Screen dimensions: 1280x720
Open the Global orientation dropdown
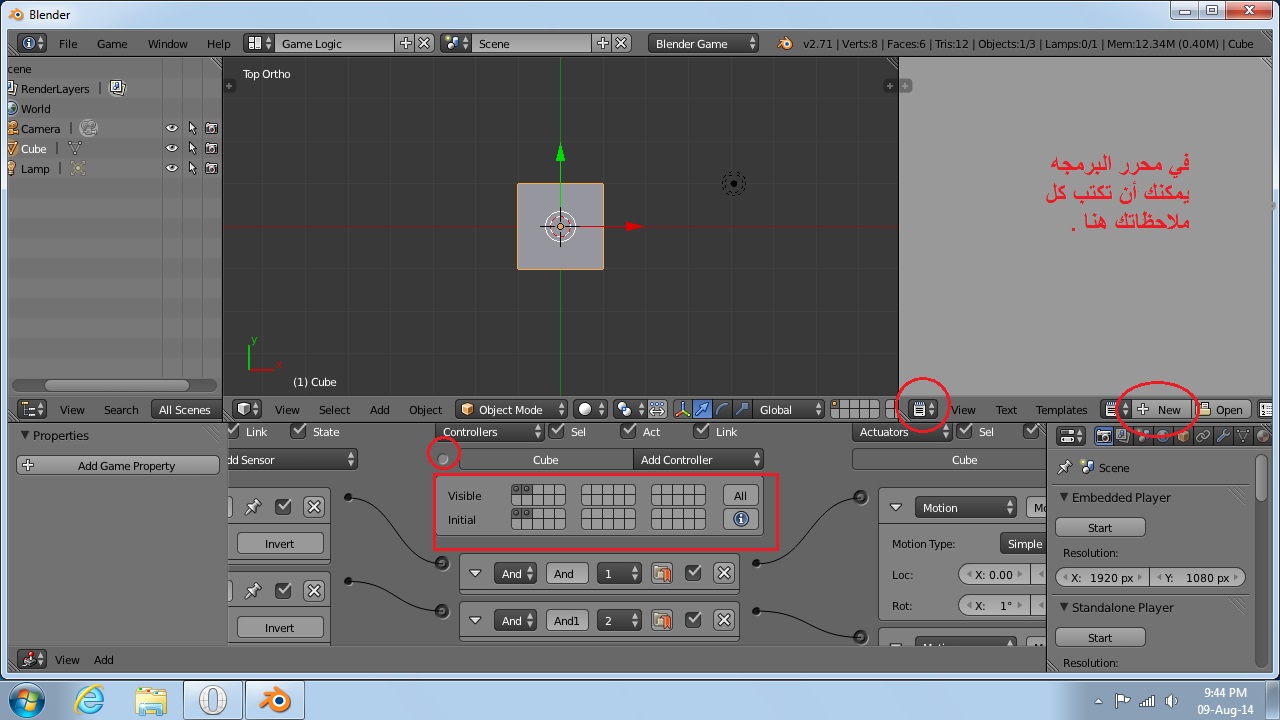(x=789, y=409)
